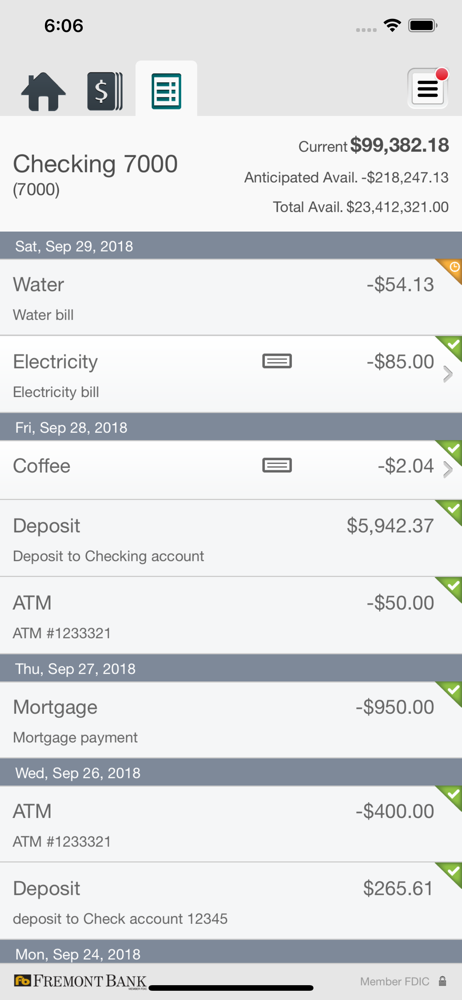The height and width of the screenshot is (1000, 462).
Task: Open the Home house icon
Action: coord(43,92)
